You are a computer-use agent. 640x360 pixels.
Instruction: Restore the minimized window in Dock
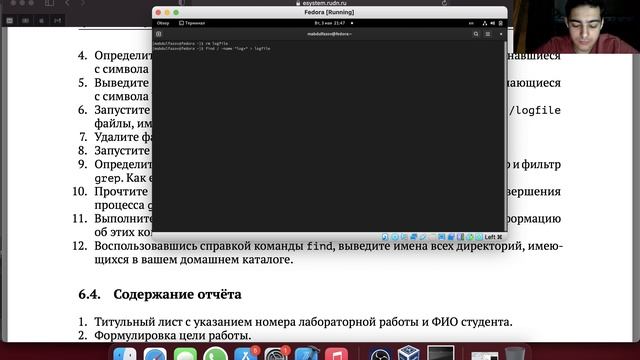484,355
